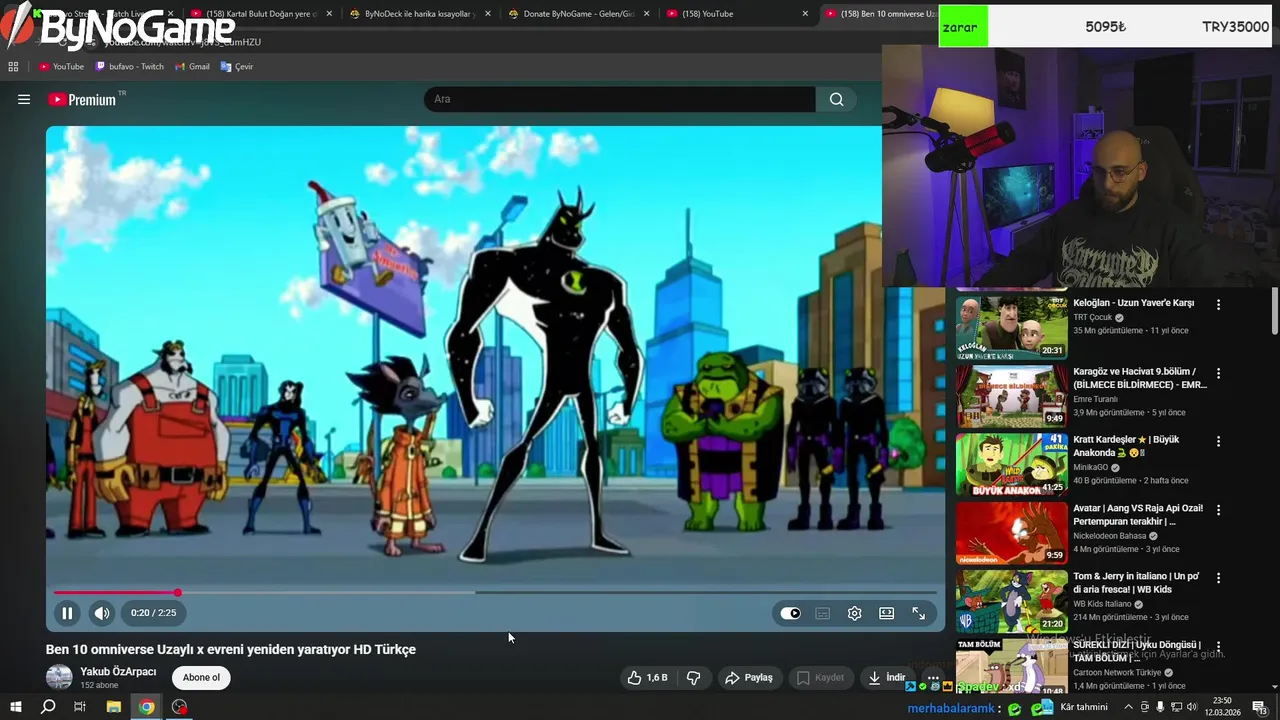Click the Chrome icon on the taskbar
1280x720 pixels.
tap(146, 707)
